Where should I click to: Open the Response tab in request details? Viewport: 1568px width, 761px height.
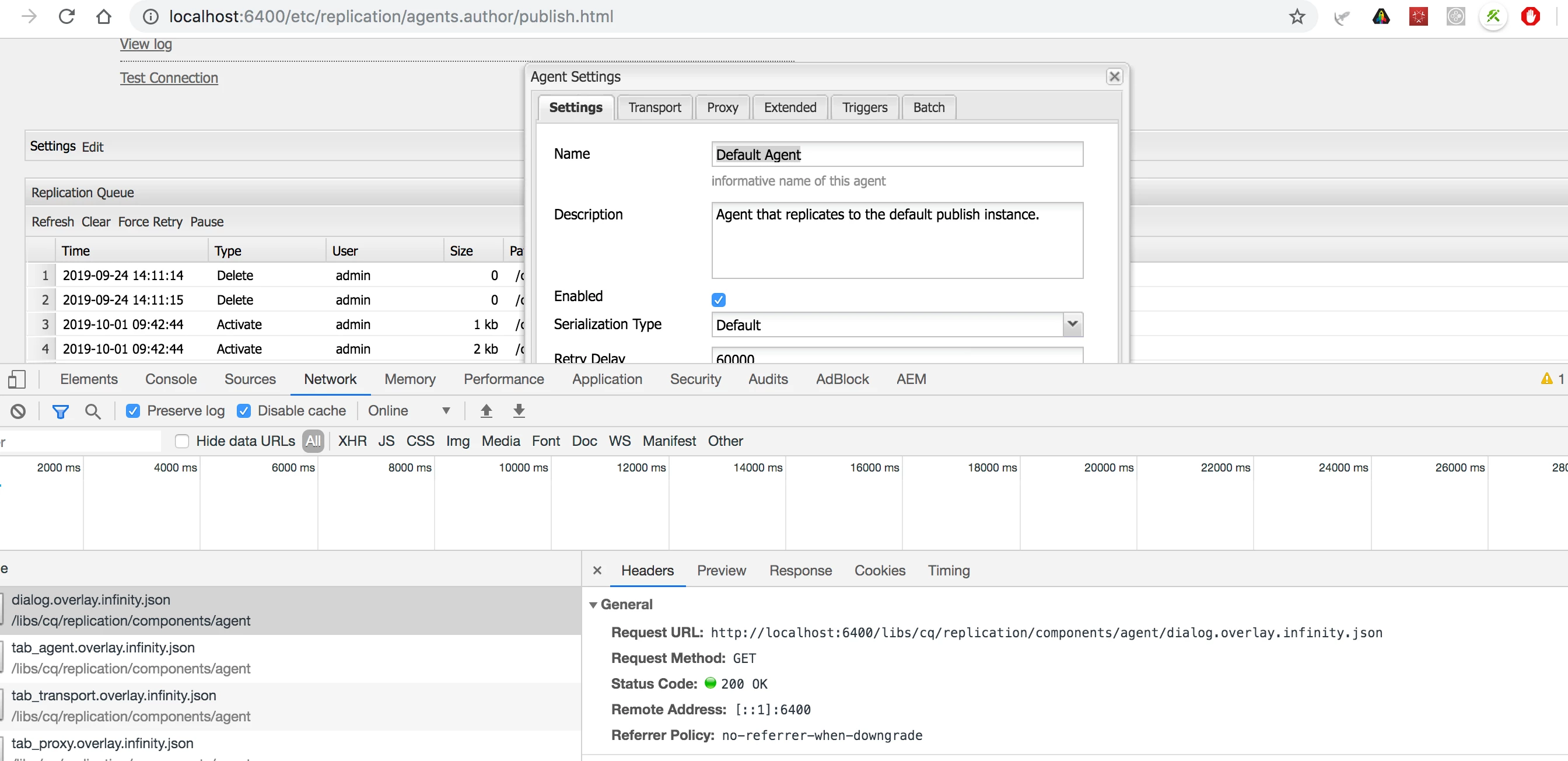click(x=800, y=570)
